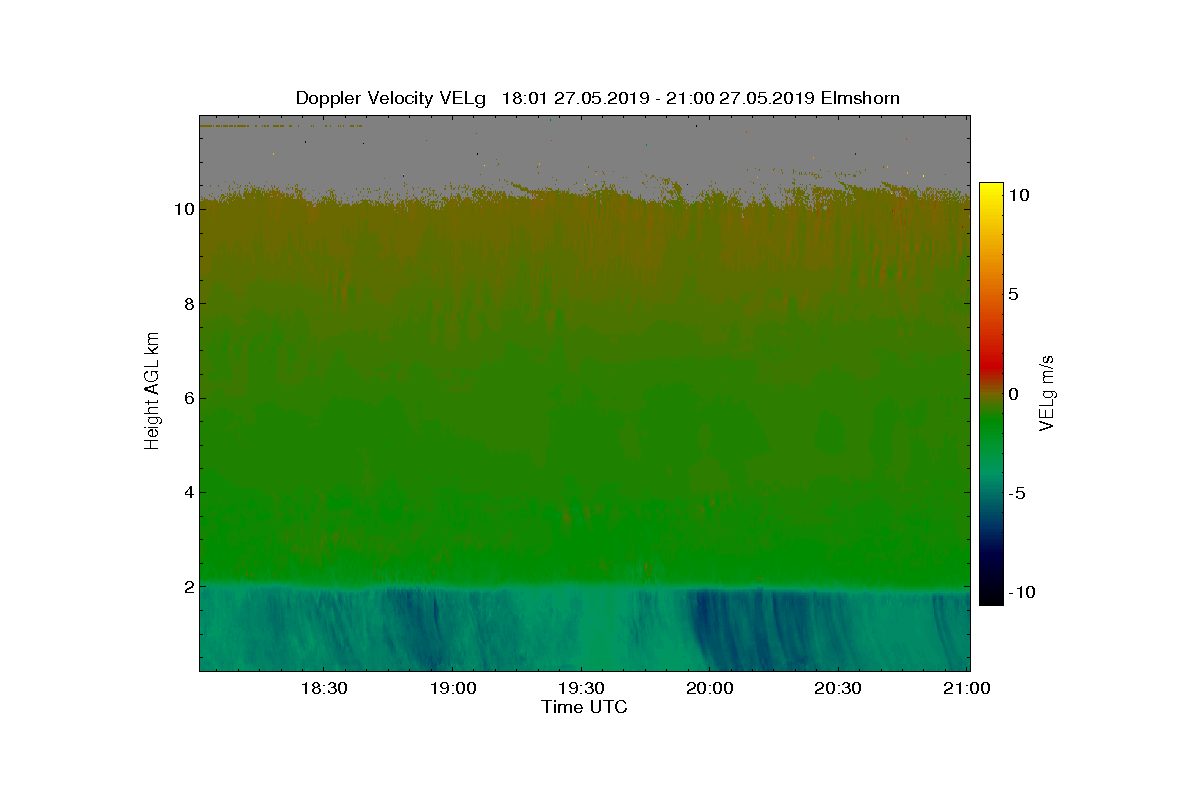Click the black bottom of the colorbar
1200x800 pixels.
point(990,598)
